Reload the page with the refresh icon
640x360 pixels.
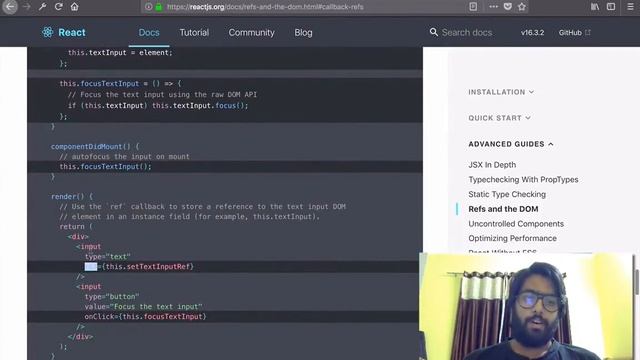pyautogui.click(x=58, y=7)
